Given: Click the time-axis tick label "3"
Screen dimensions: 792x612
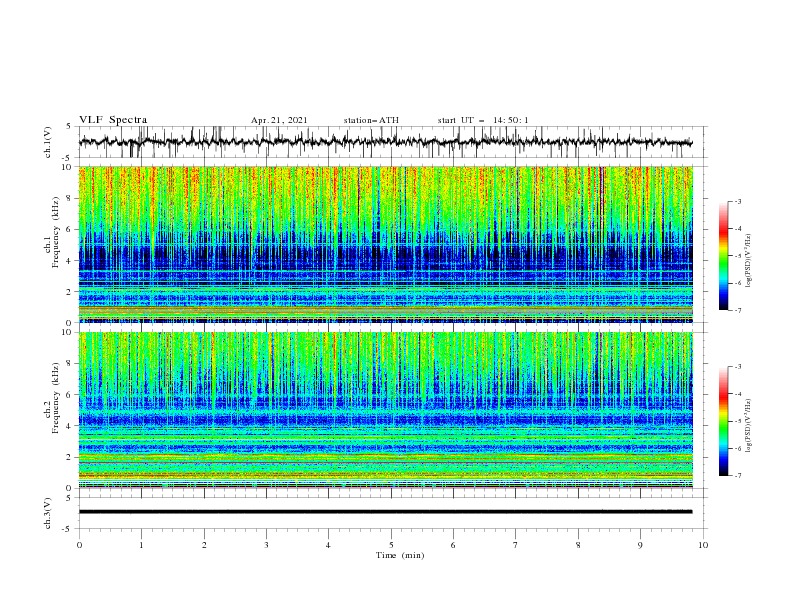Looking at the screenshot, I should coord(266,545).
